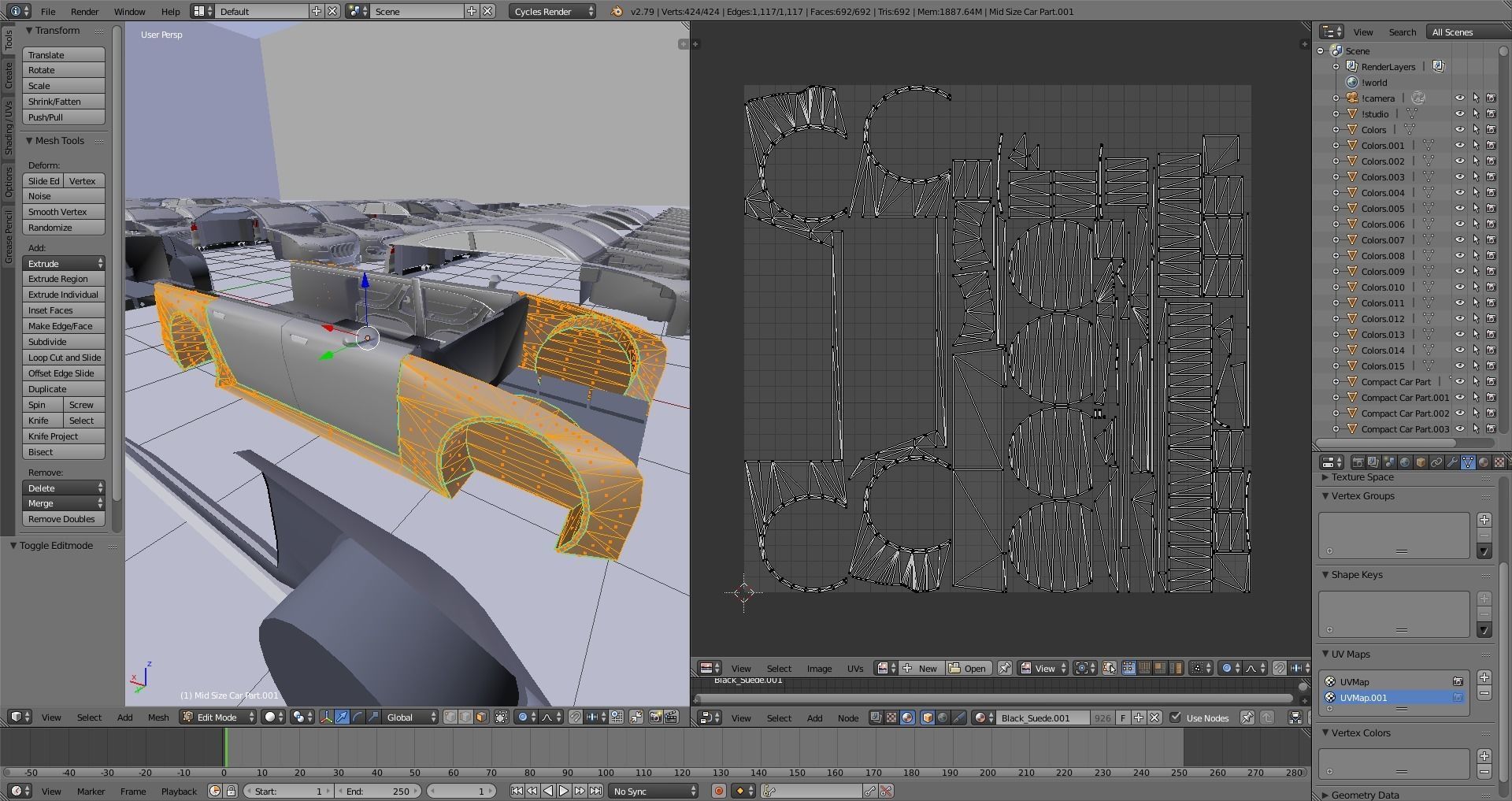The width and height of the screenshot is (1512, 801).
Task: Click the OpenGL render animation clapper icon
Action: pyautogui.click(x=671, y=718)
